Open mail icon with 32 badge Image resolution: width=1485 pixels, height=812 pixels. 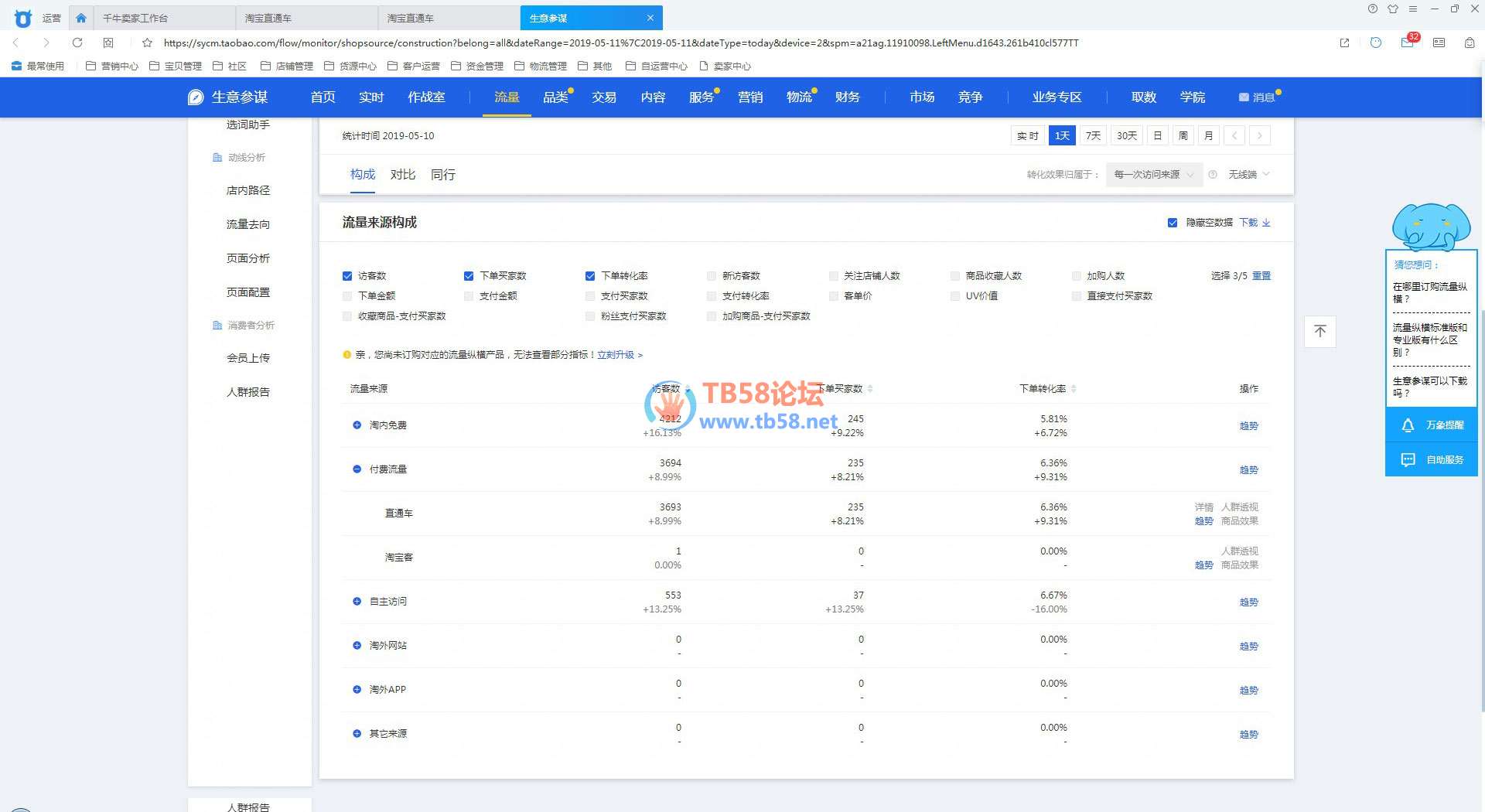pos(1408,41)
